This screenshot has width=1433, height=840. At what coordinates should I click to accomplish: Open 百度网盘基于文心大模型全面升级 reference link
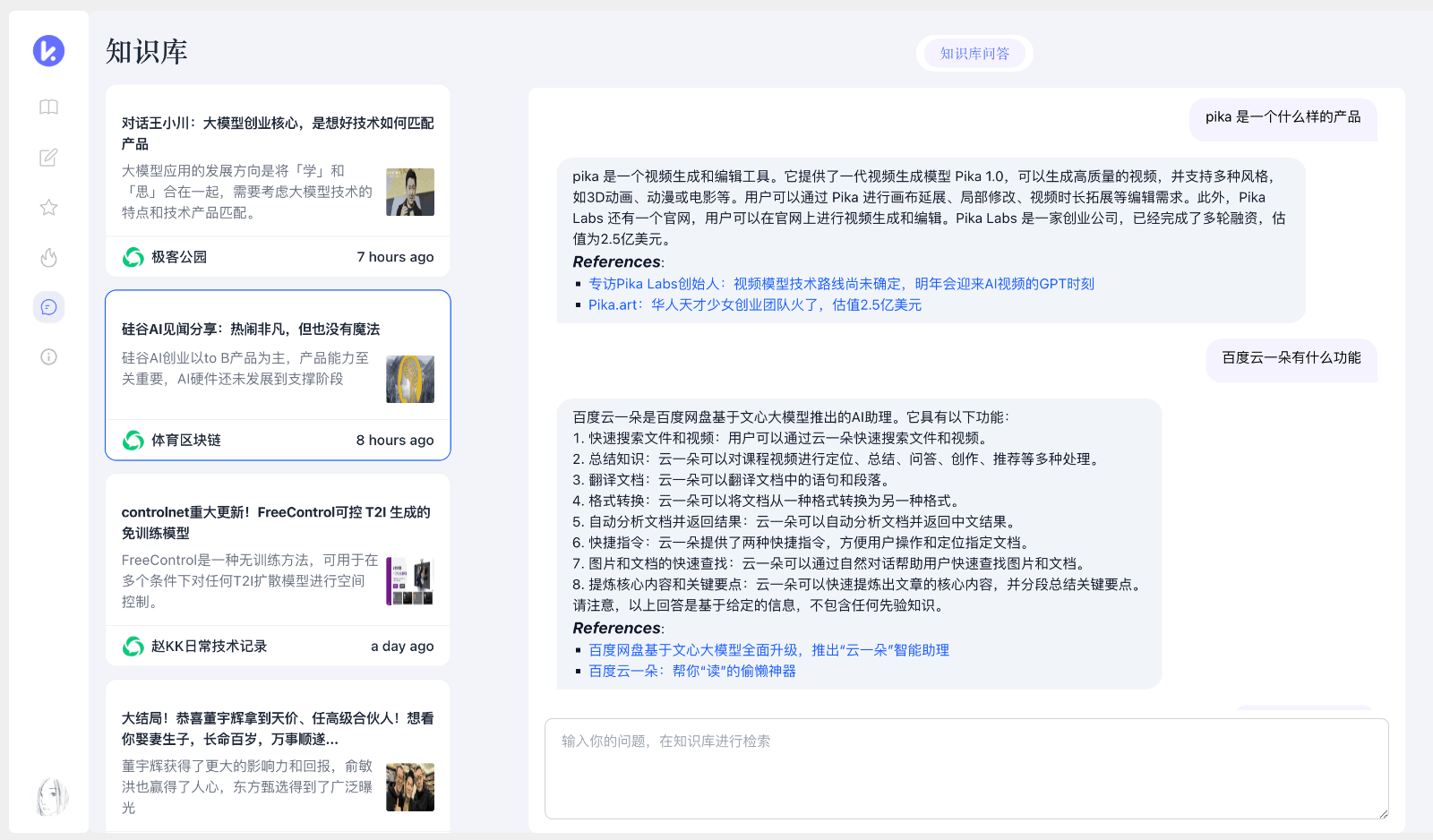click(768, 650)
